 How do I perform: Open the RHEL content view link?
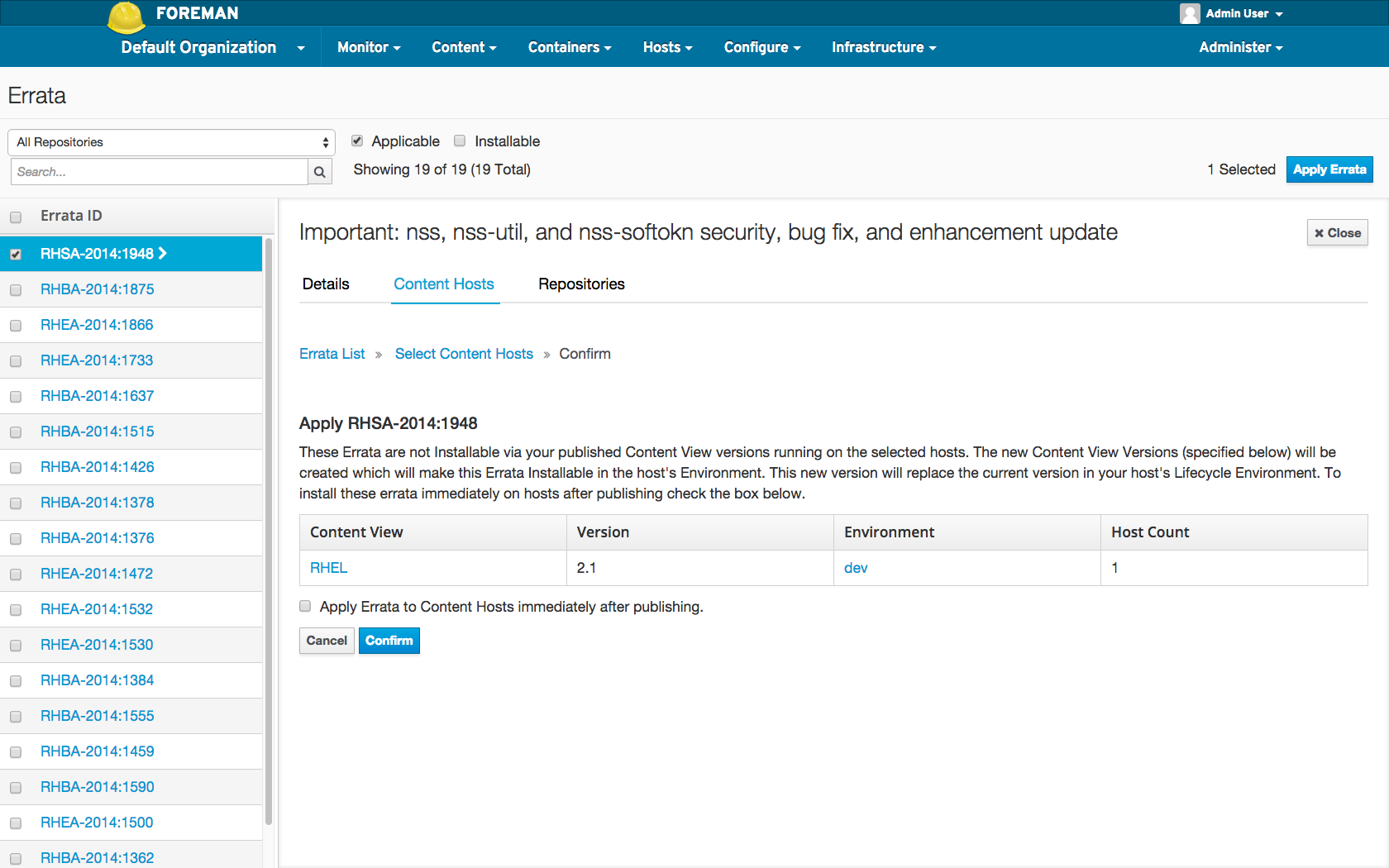pyautogui.click(x=328, y=568)
